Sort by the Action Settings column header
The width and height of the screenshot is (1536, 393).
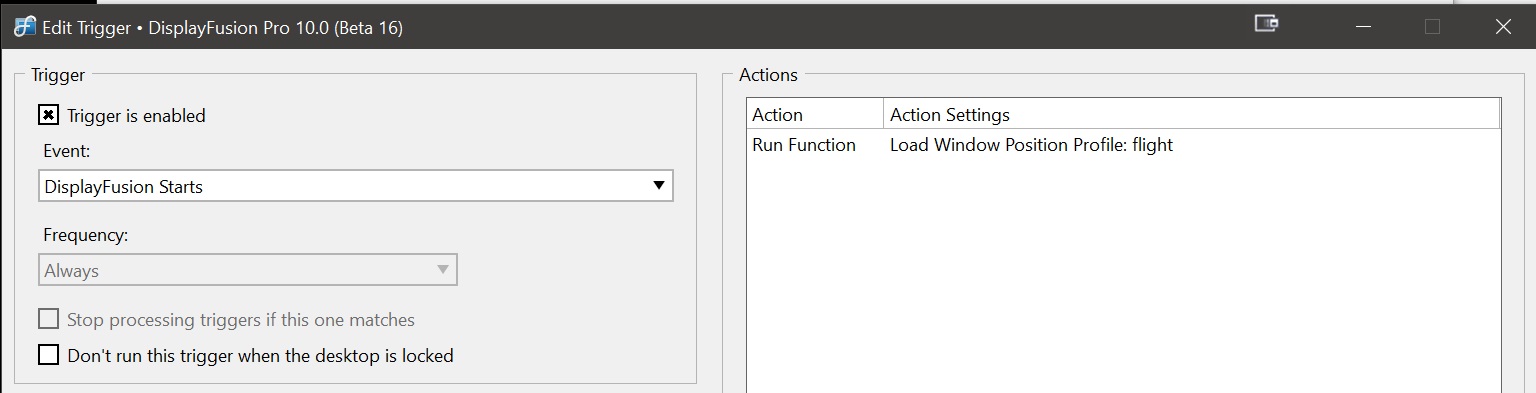[x=1192, y=114]
